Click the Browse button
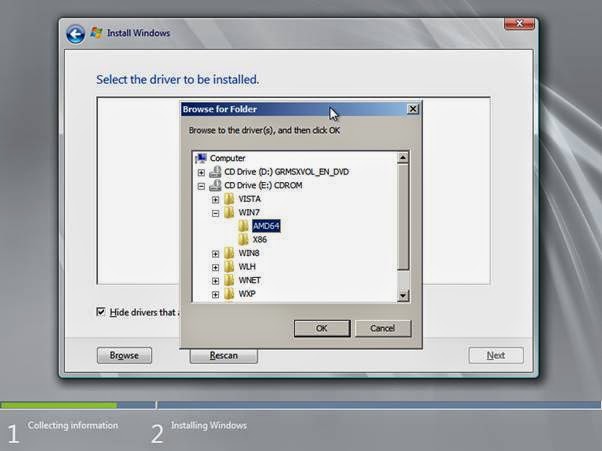This screenshot has height=451, width=602. pyautogui.click(x=124, y=355)
